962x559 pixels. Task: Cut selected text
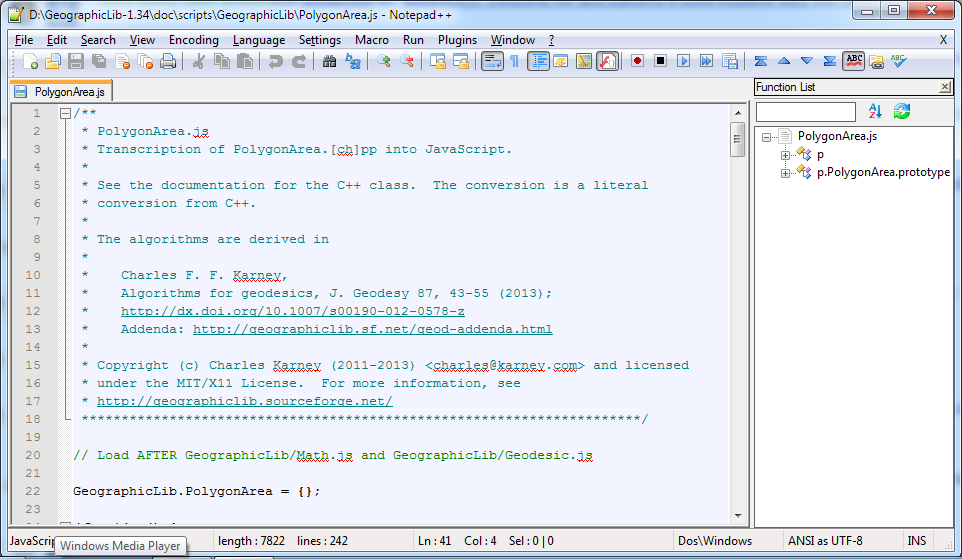coord(198,61)
